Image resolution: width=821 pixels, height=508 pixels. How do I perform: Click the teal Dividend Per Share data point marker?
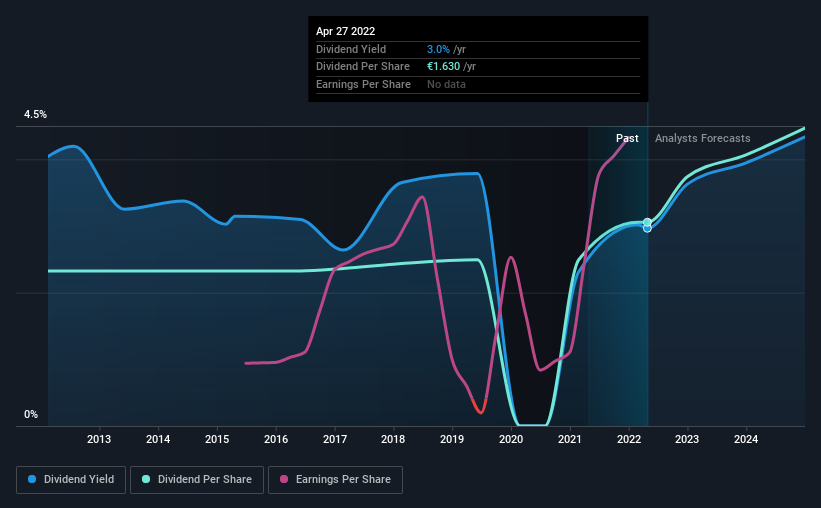point(647,222)
